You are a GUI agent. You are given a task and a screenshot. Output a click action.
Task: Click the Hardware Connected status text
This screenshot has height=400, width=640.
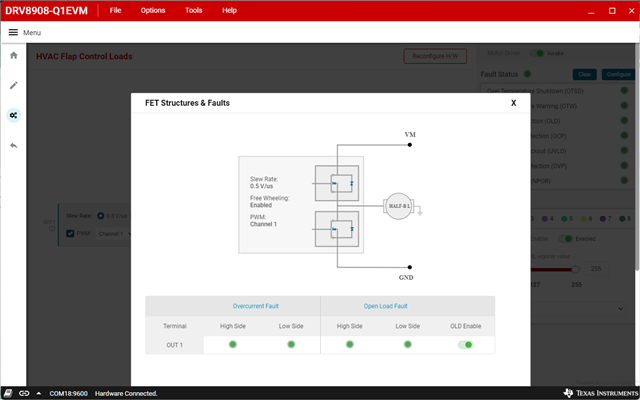click(x=126, y=393)
